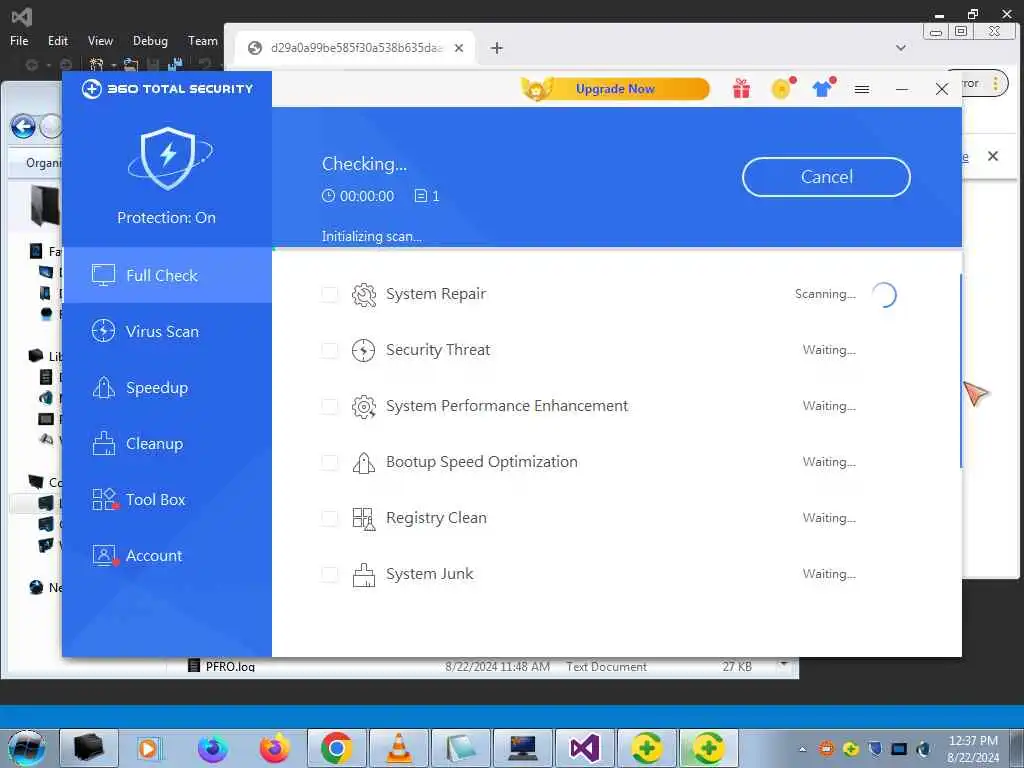Click the Scanning spinner for System Repair

tap(884, 295)
